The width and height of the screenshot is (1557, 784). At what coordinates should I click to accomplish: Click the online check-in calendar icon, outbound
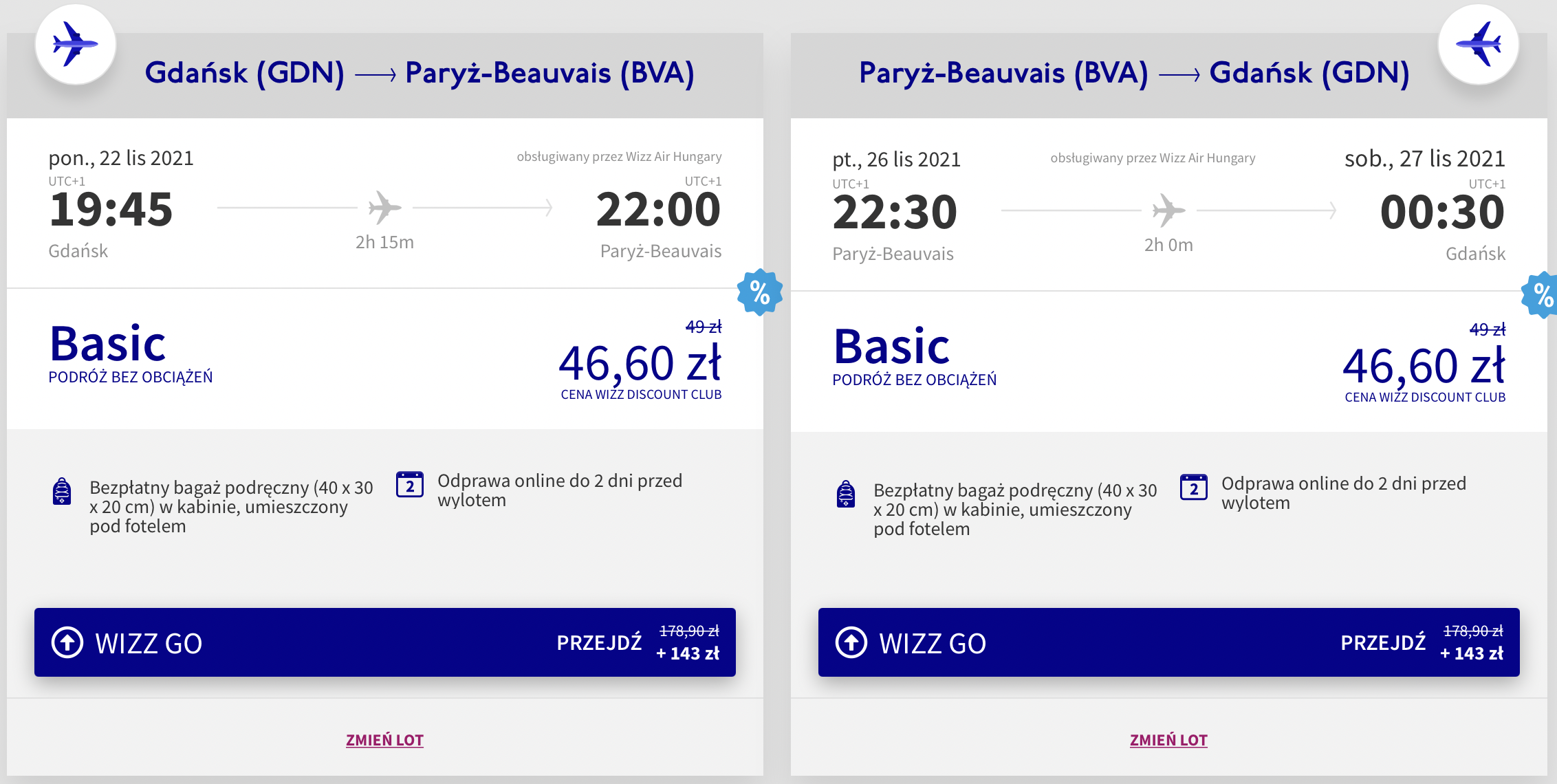point(410,485)
